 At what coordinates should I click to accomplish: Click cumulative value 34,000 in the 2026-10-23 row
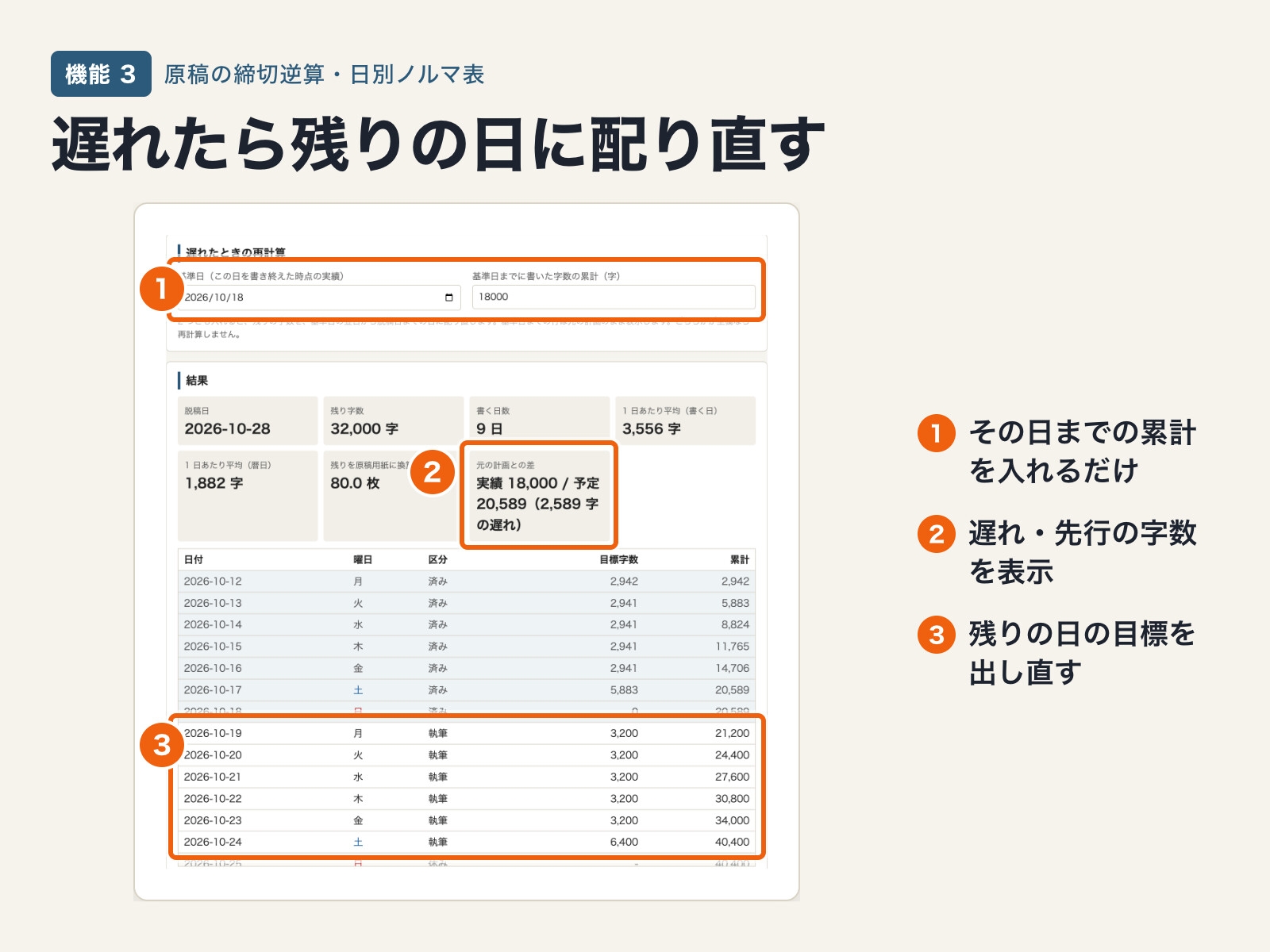(x=733, y=820)
